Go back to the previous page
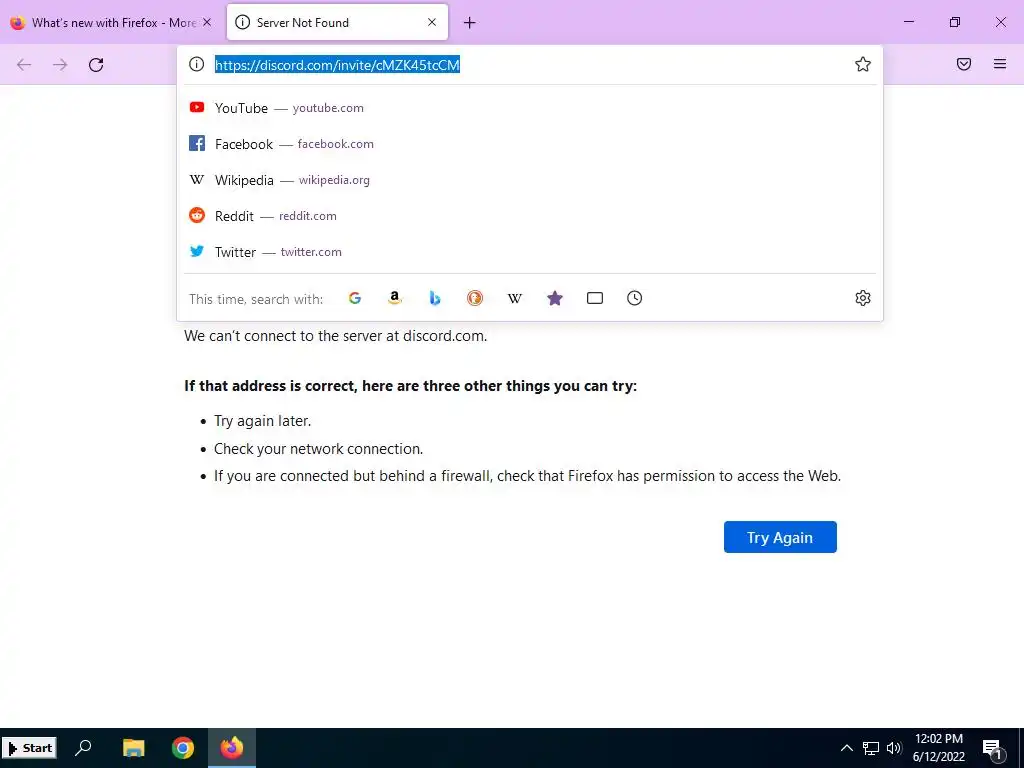 pyautogui.click(x=24, y=65)
